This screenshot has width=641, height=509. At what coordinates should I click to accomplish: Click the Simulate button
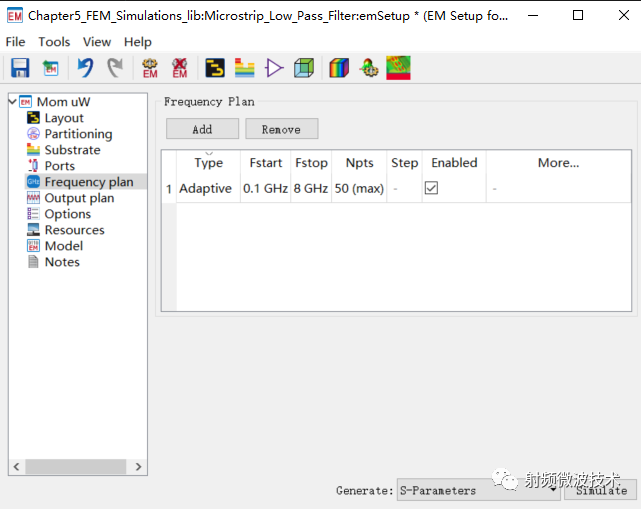(601, 490)
